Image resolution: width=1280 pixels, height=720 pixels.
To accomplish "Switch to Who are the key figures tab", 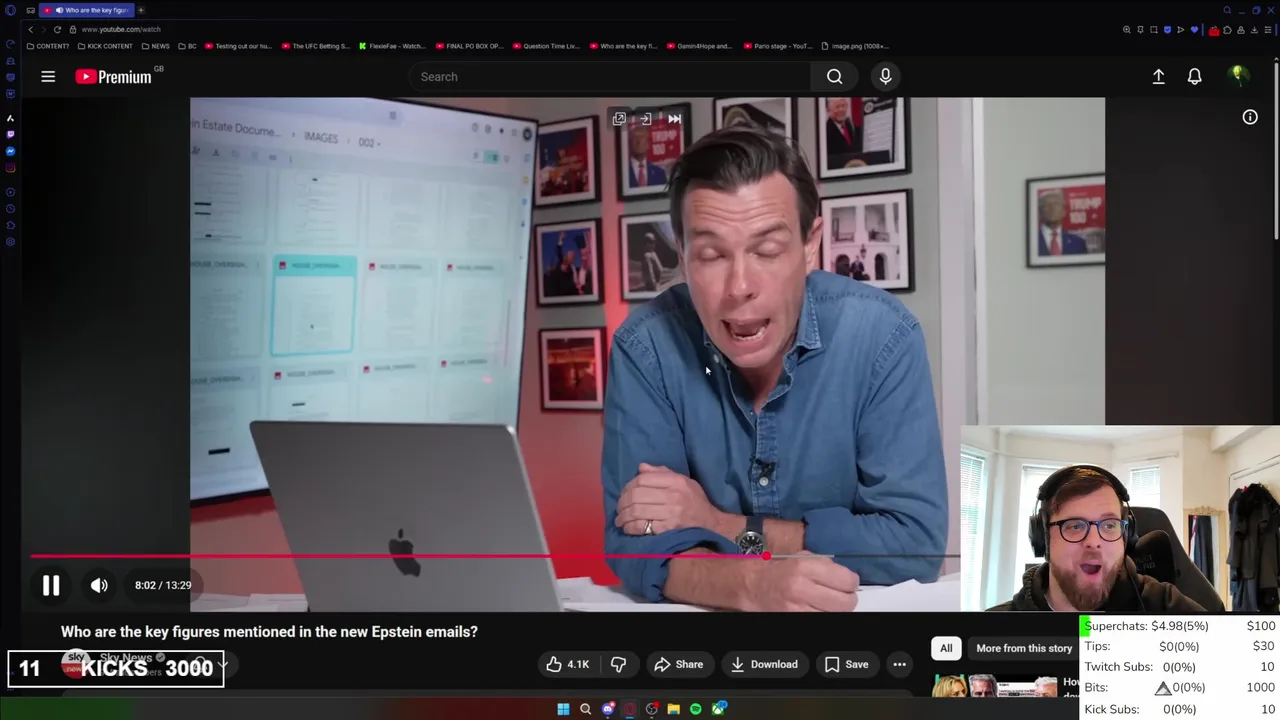I will [88, 10].
